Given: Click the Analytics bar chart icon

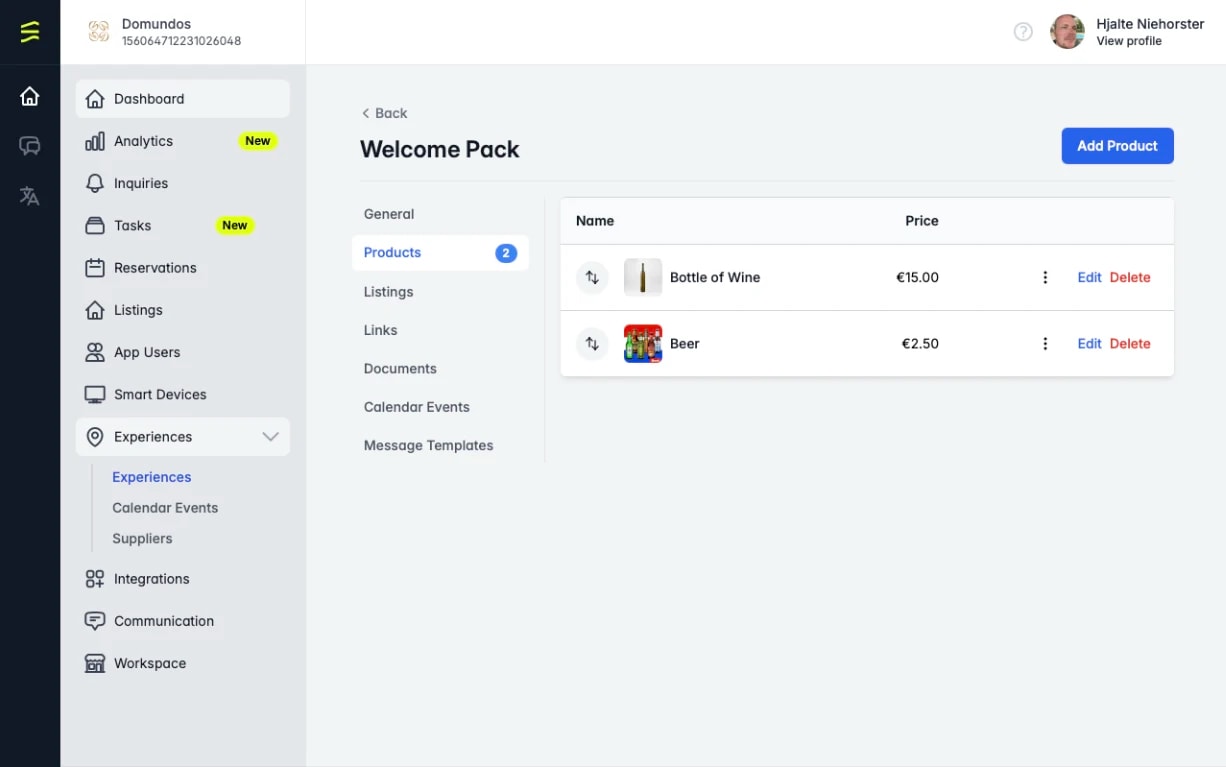Looking at the screenshot, I should coord(95,141).
